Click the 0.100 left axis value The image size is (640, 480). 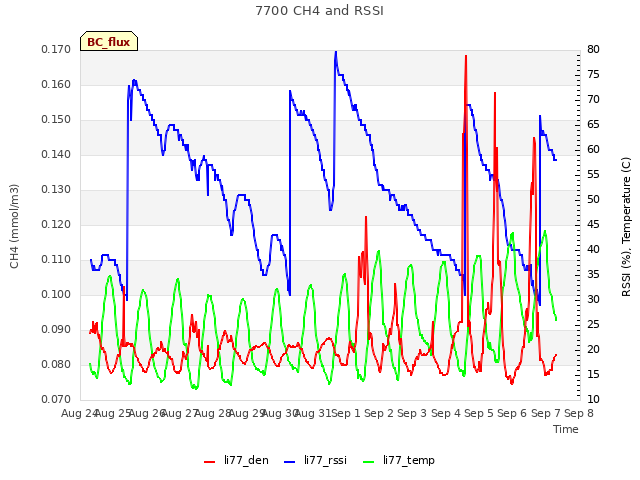click(x=56, y=294)
